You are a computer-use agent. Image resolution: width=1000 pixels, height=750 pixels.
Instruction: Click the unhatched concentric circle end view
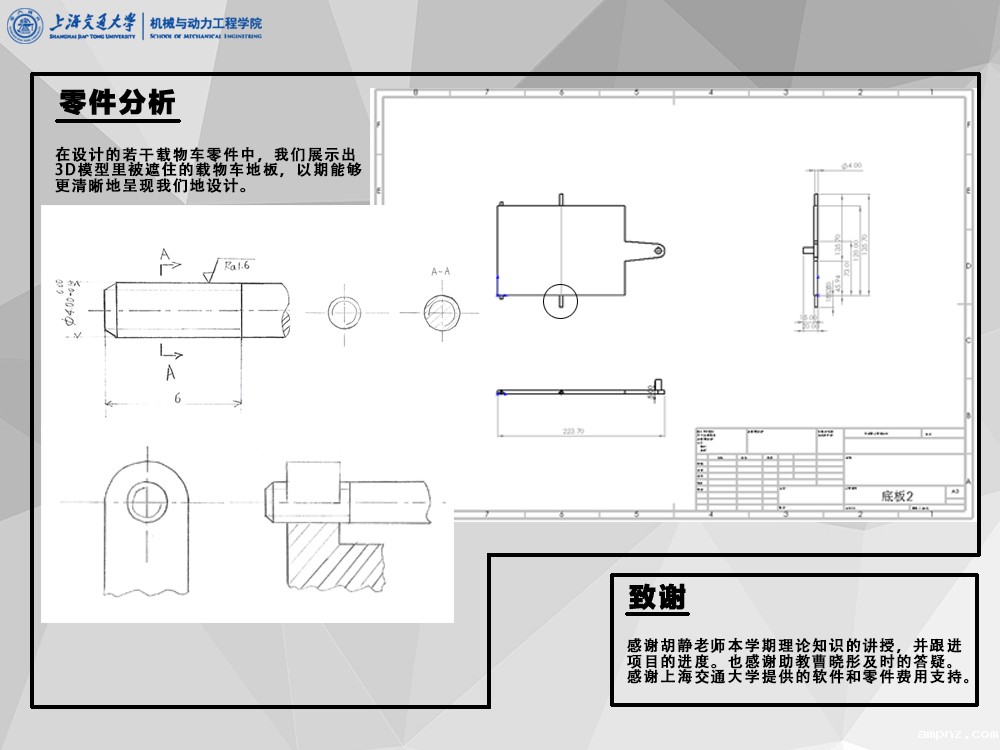click(347, 310)
